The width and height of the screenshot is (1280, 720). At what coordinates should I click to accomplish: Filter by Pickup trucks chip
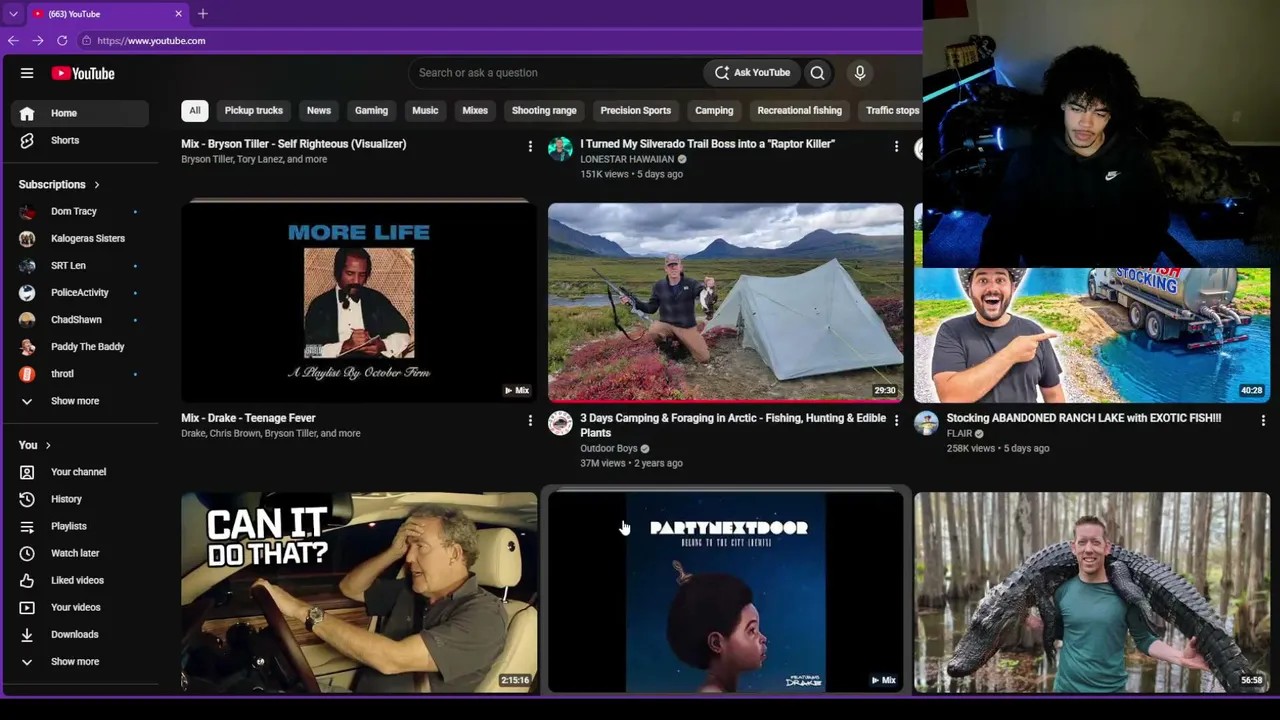click(254, 110)
